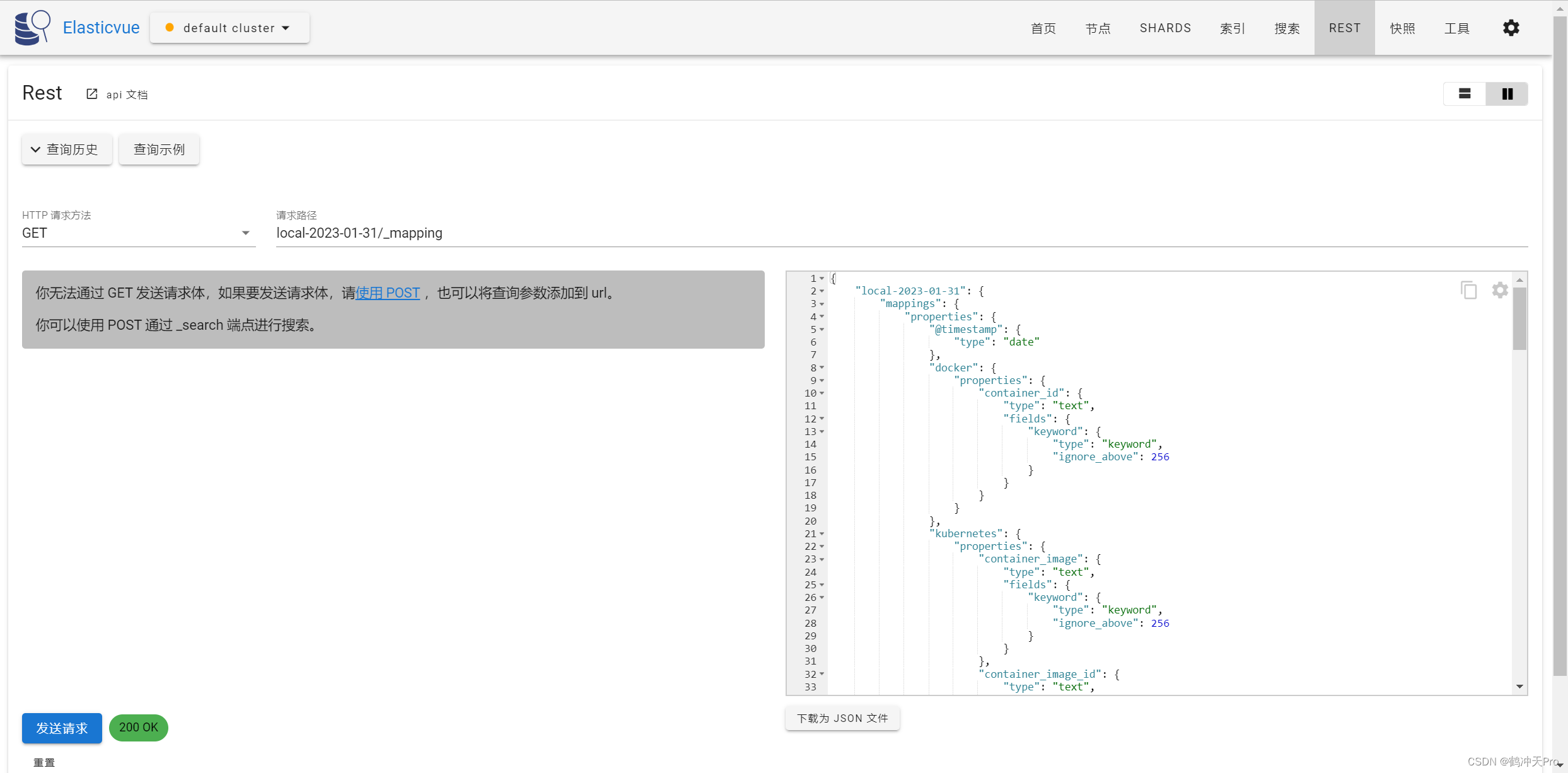Collapse the mappings section at line 3
The image size is (1568, 773).
pos(822,304)
